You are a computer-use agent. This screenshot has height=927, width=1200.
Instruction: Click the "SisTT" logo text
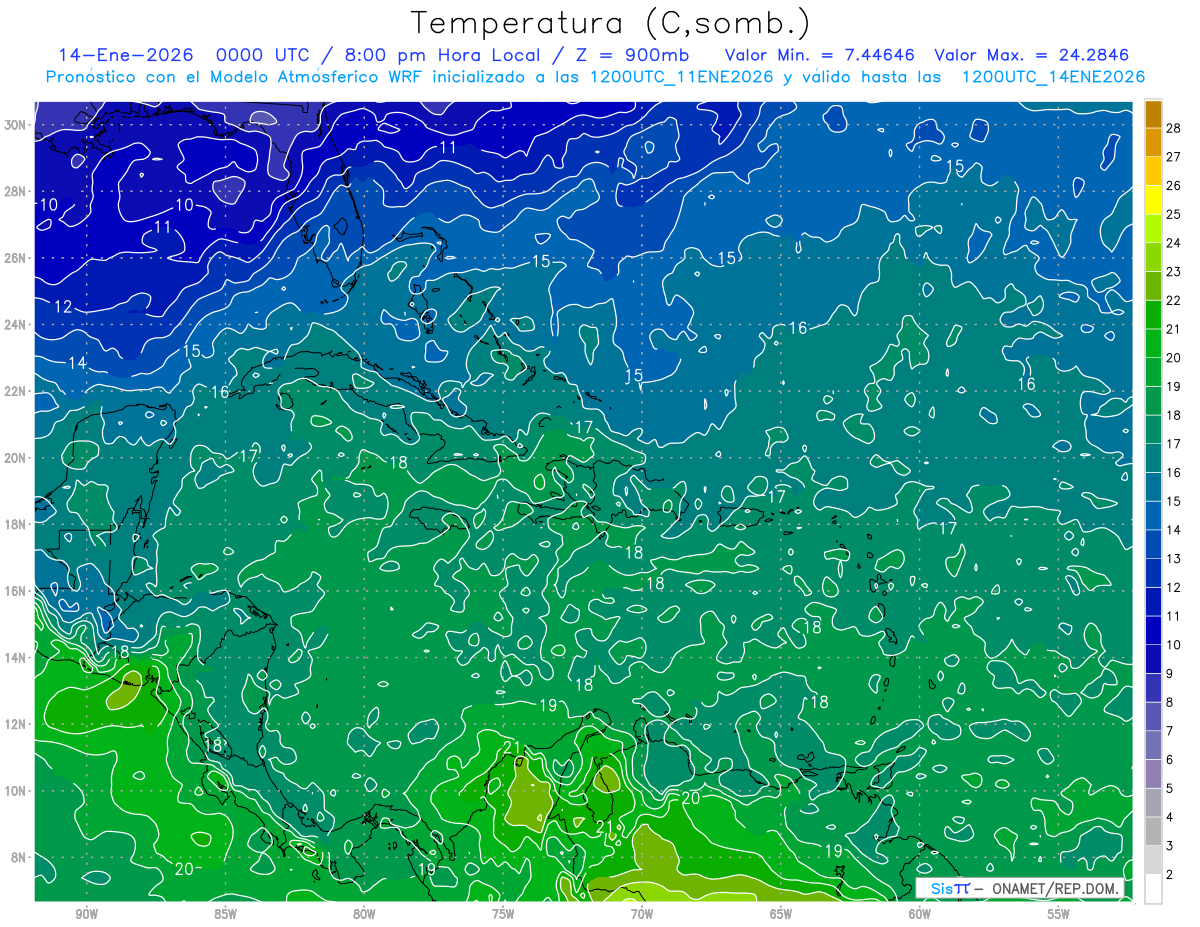pyautogui.click(x=949, y=888)
